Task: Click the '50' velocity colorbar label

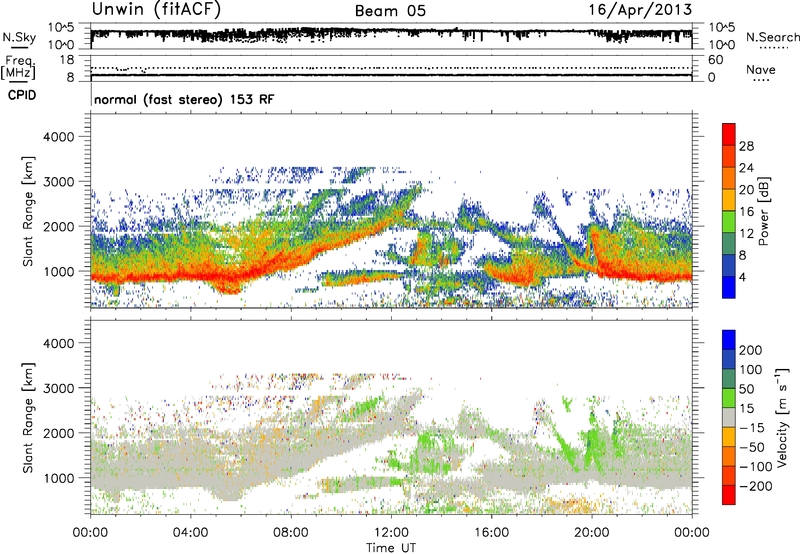Action: (746, 389)
